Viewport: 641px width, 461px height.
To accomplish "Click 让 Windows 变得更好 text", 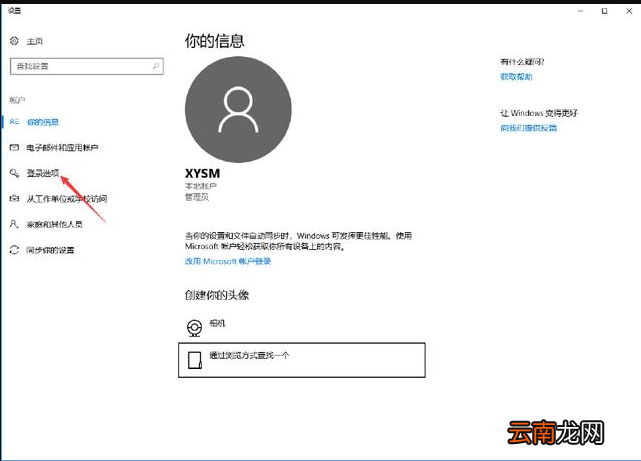I will pyautogui.click(x=539, y=113).
